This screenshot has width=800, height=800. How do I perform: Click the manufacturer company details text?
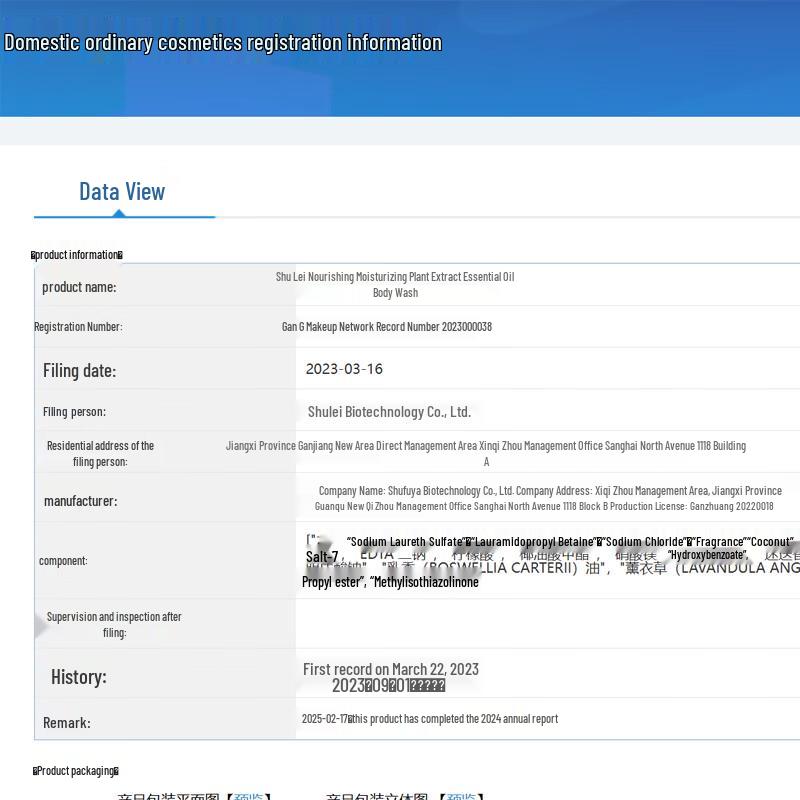[x=549, y=498]
